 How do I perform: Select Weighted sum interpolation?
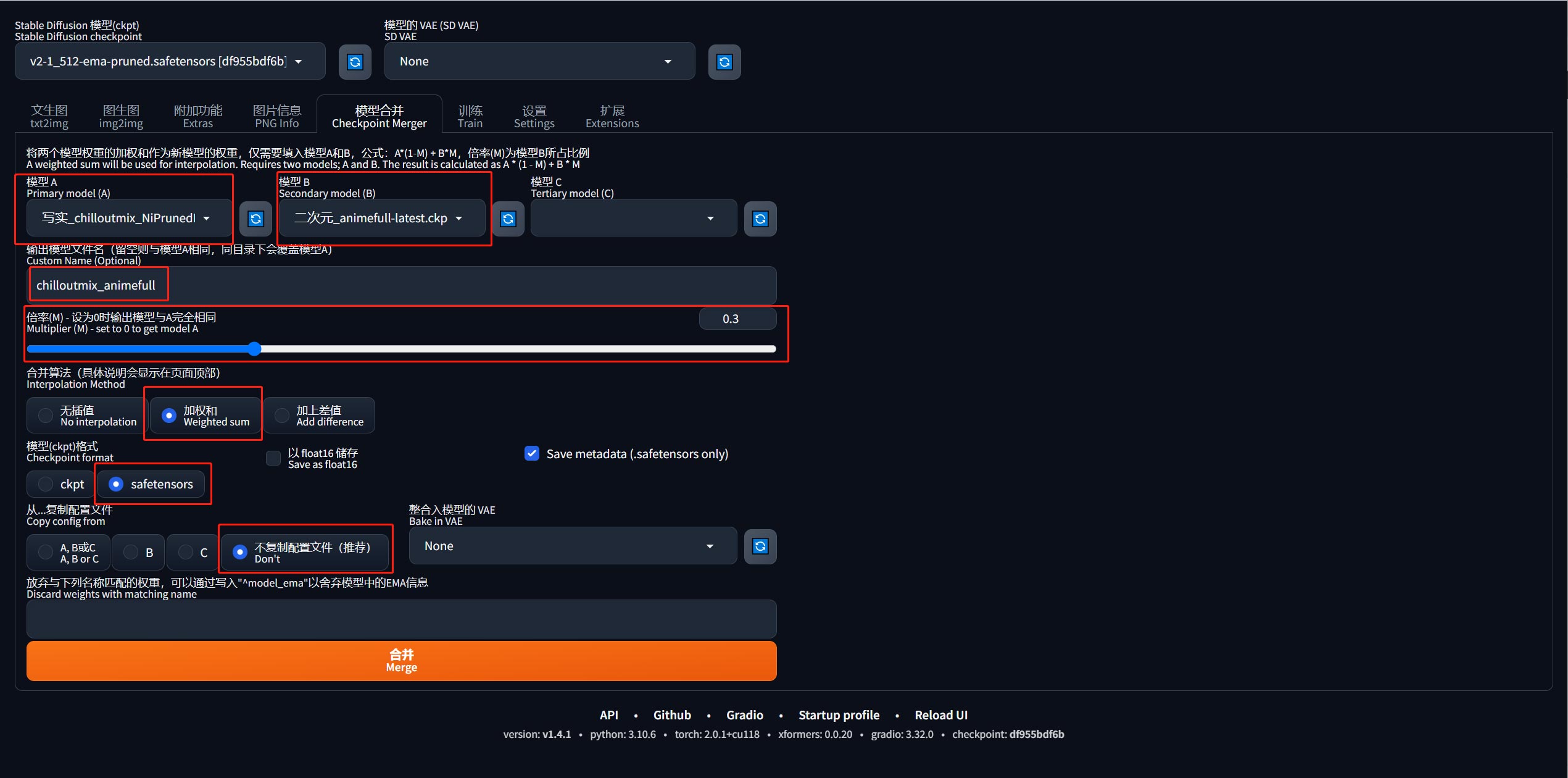pyautogui.click(x=205, y=416)
